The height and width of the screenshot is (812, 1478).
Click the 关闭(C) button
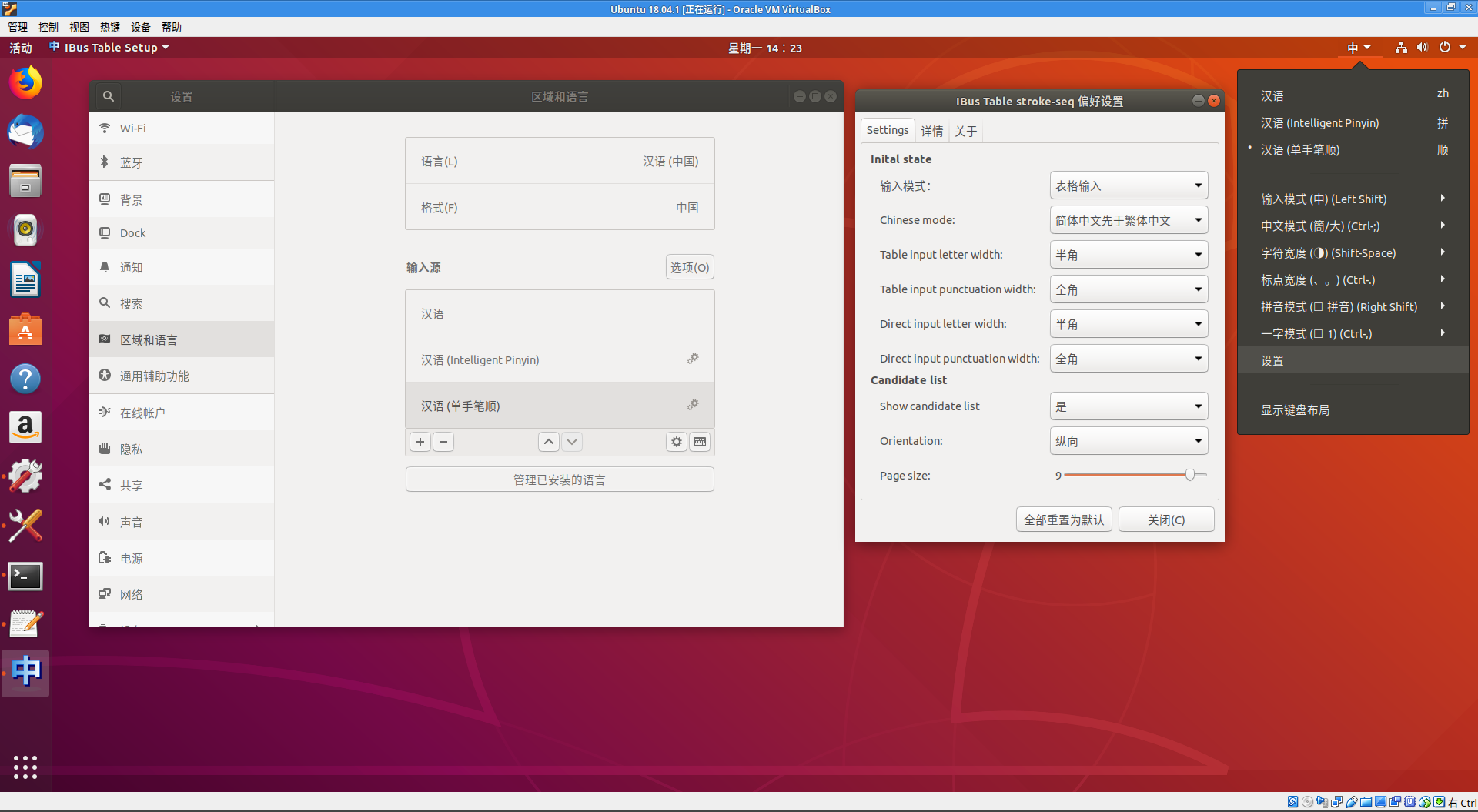1166,520
